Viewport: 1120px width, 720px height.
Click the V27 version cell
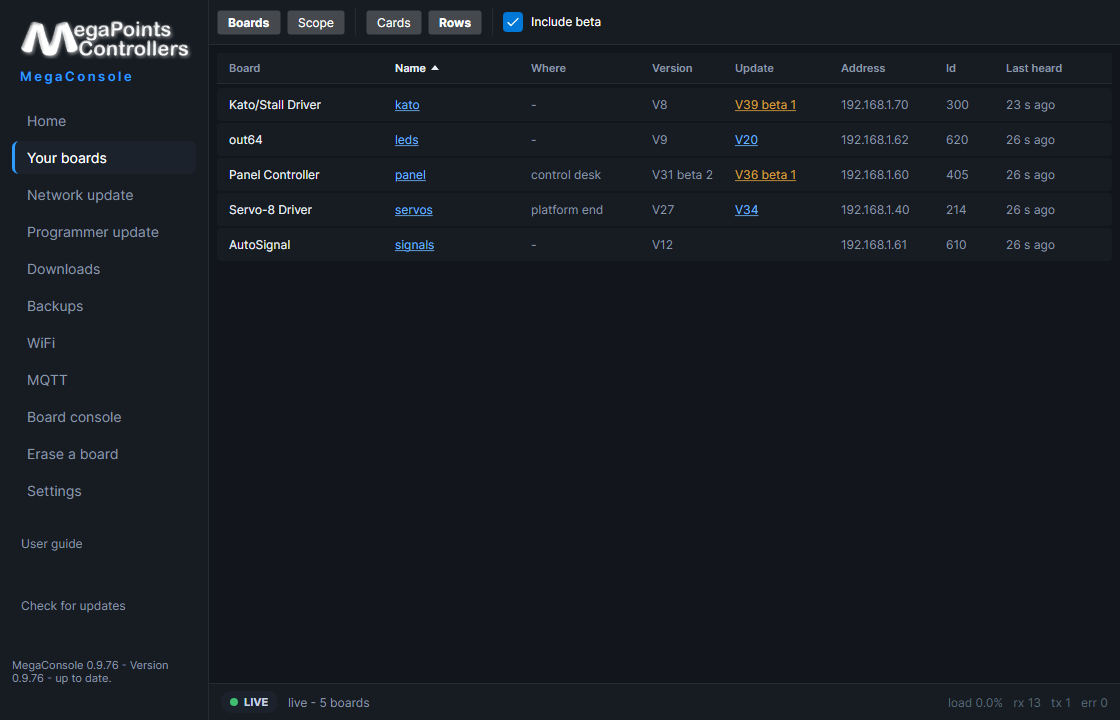(x=664, y=210)
